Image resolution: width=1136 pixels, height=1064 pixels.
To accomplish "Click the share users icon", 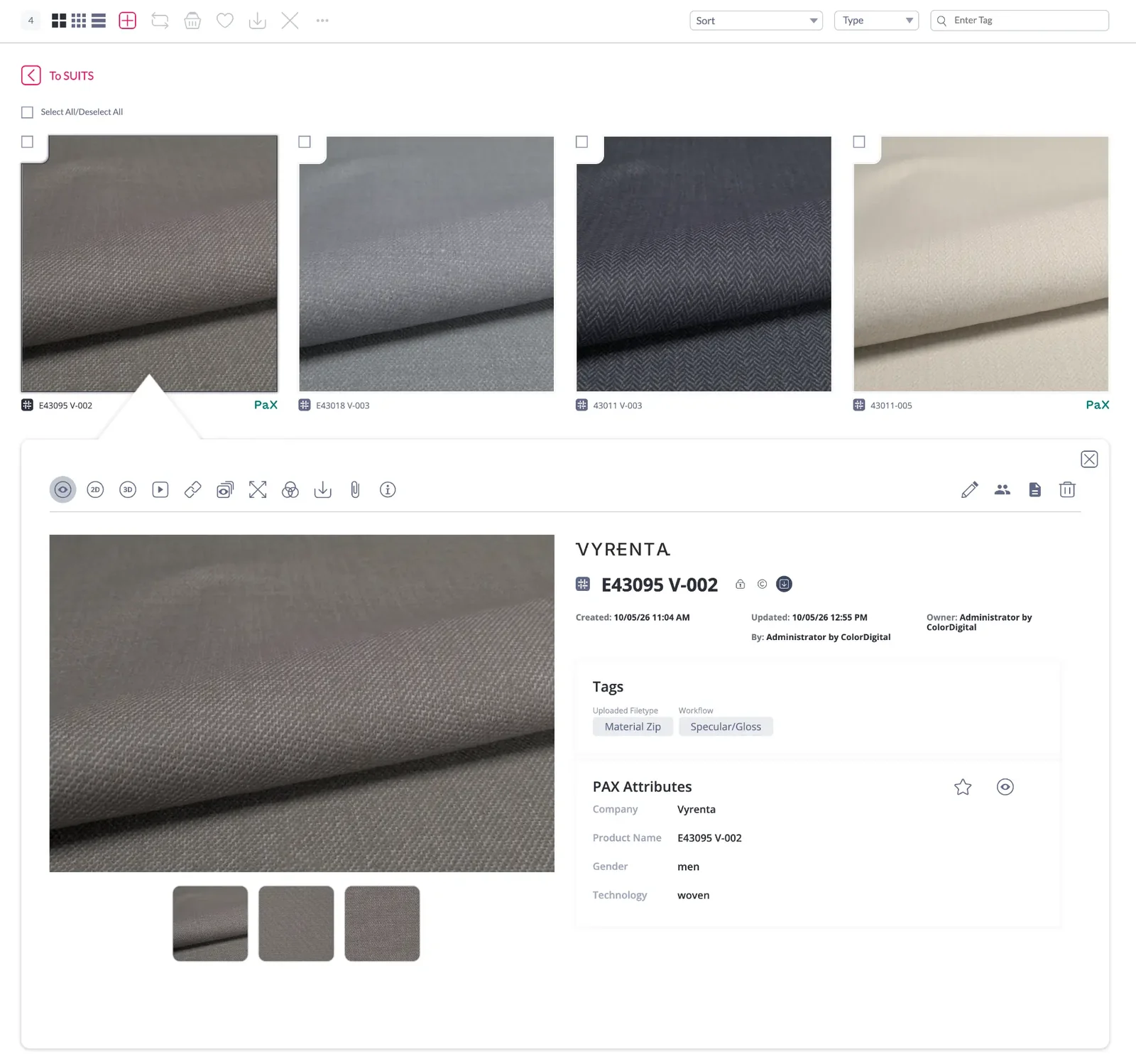I will tap(1003, 489).
